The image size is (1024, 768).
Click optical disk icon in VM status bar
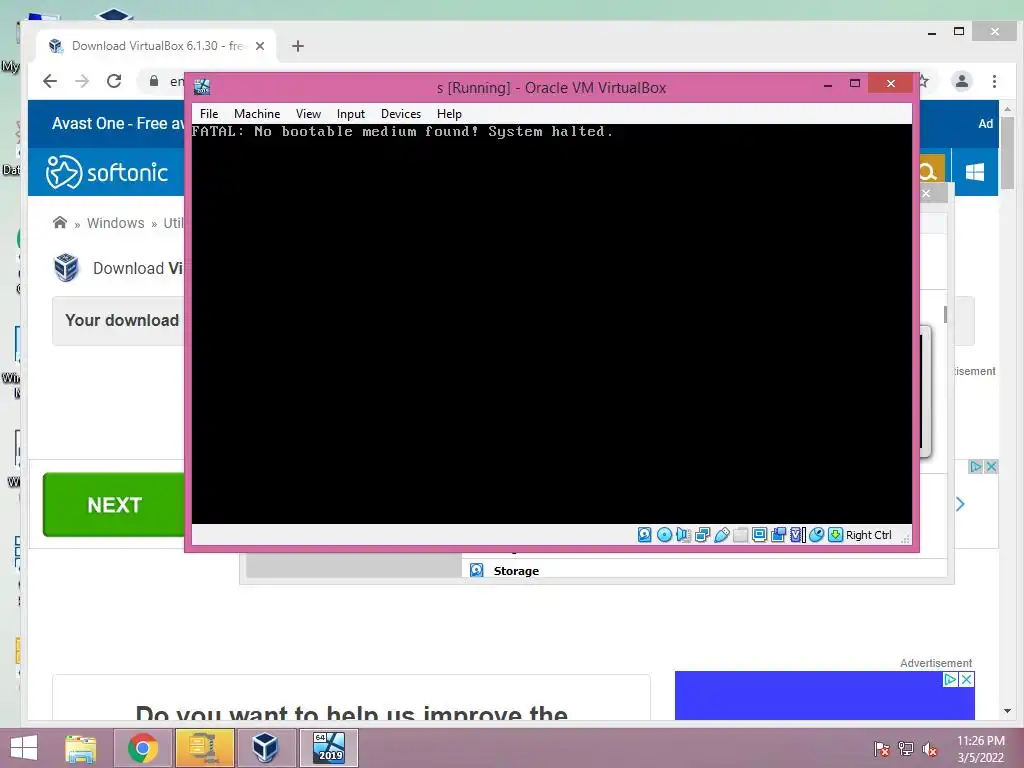tap(664, 535)
